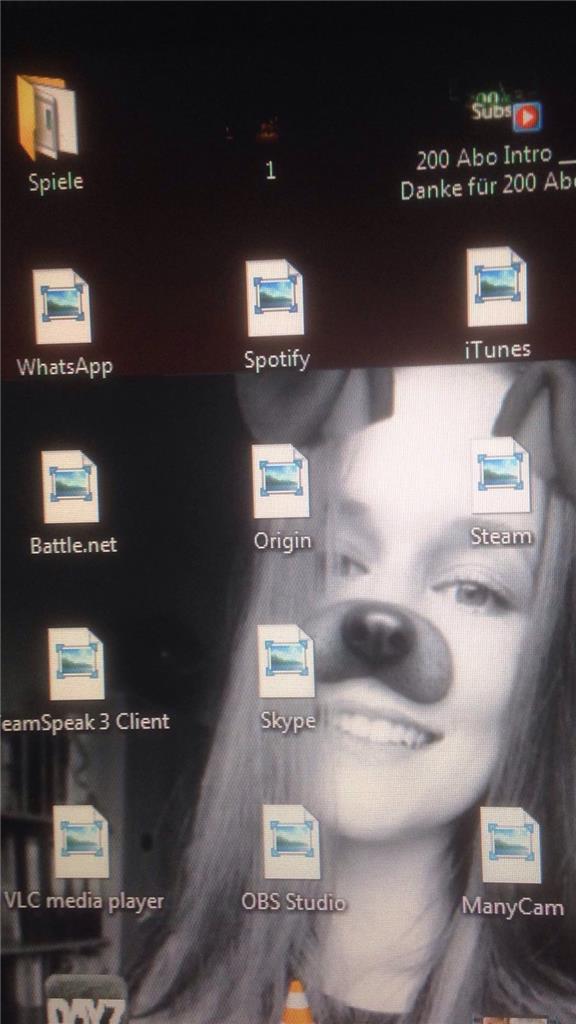The width and height of the screenshot is (576, 1024).
Task: Select the DayZ icon at the bottom
Action: coord(86,1000)
